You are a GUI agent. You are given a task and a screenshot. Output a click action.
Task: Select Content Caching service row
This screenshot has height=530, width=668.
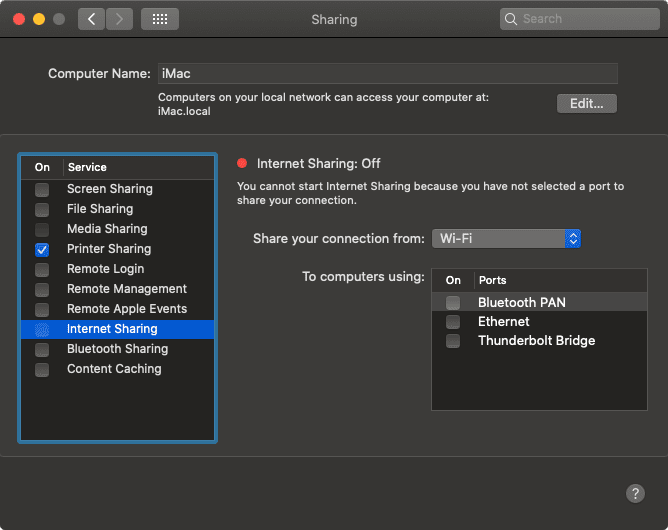point(113,369)
